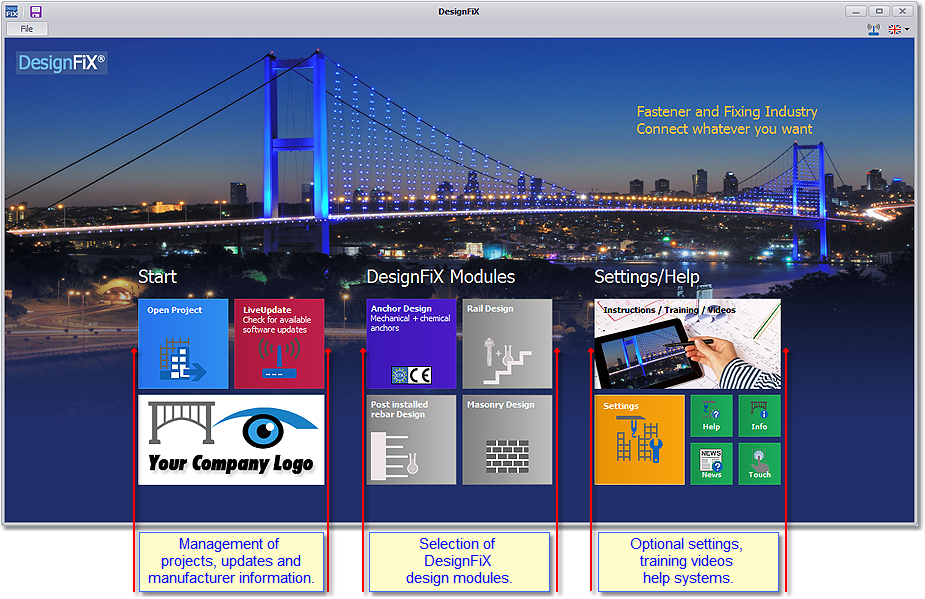Open the Rail Design module
This screenshot has width=925, height=599.
point(507,343)
